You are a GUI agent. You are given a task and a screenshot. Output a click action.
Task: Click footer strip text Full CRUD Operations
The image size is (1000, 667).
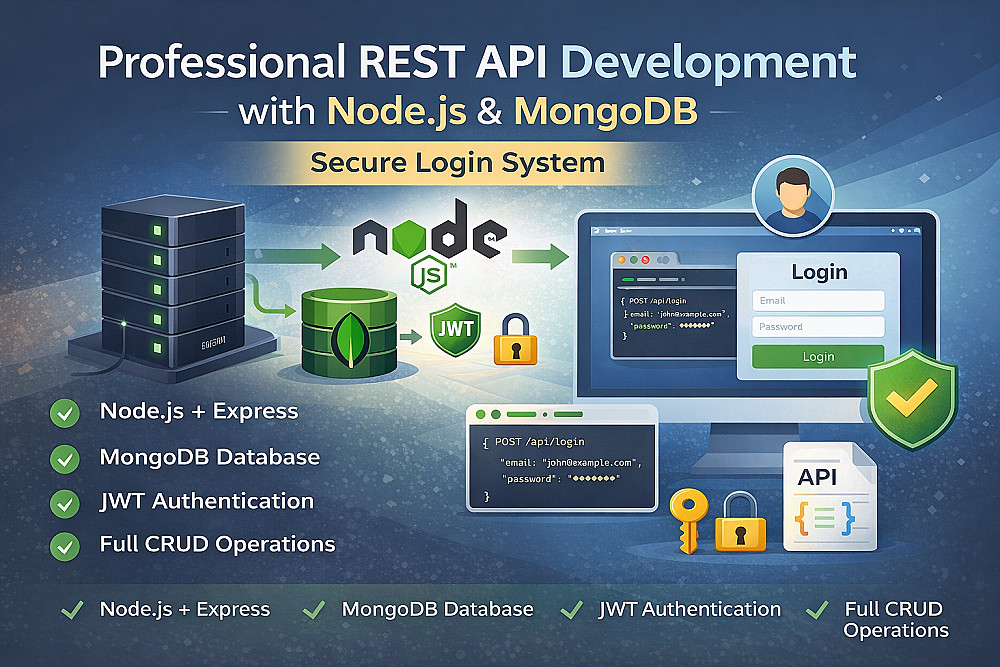click(895, 619)
